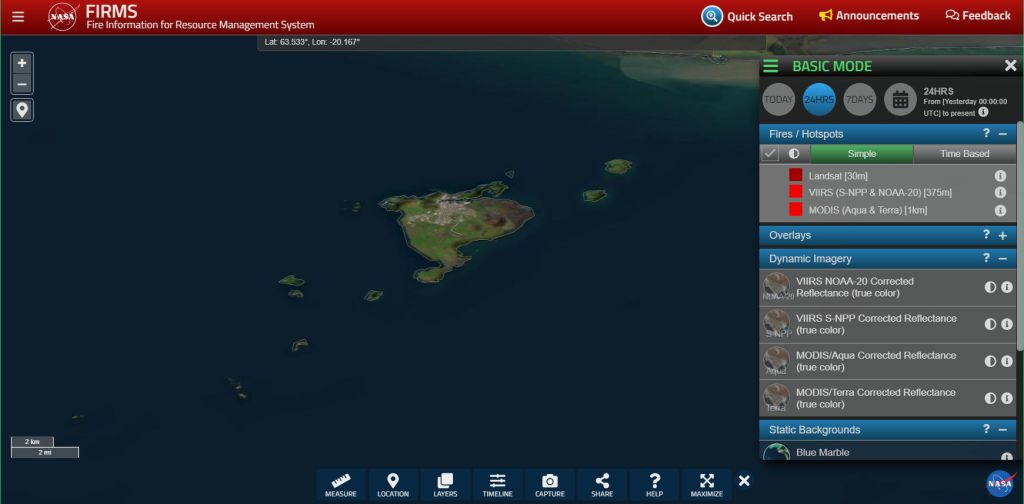This screenshot has width=1024, height=504.
Task: Toggle all fire layers checkbox
Action: pyautogui.click(x=770, y=154)
